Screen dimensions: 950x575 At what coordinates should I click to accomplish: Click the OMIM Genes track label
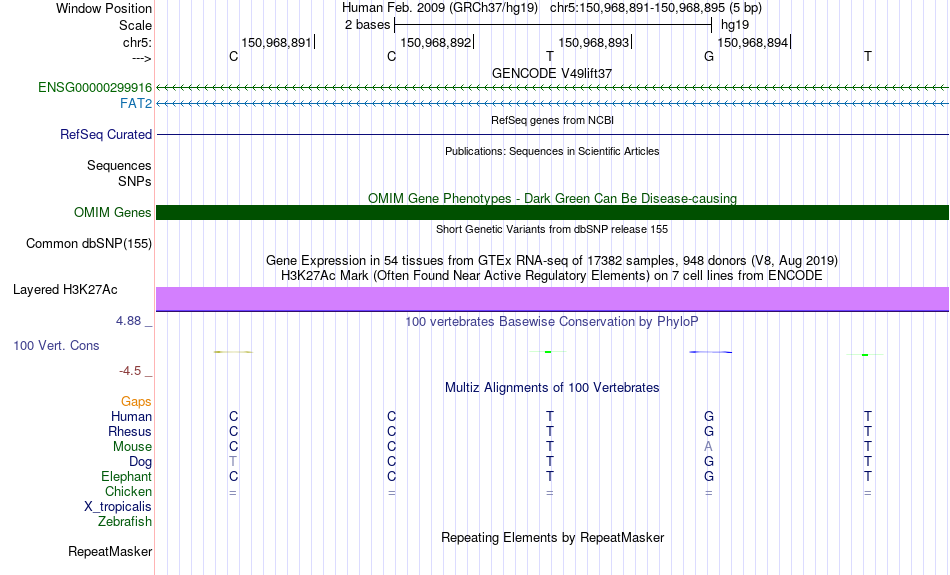(113, 213)
